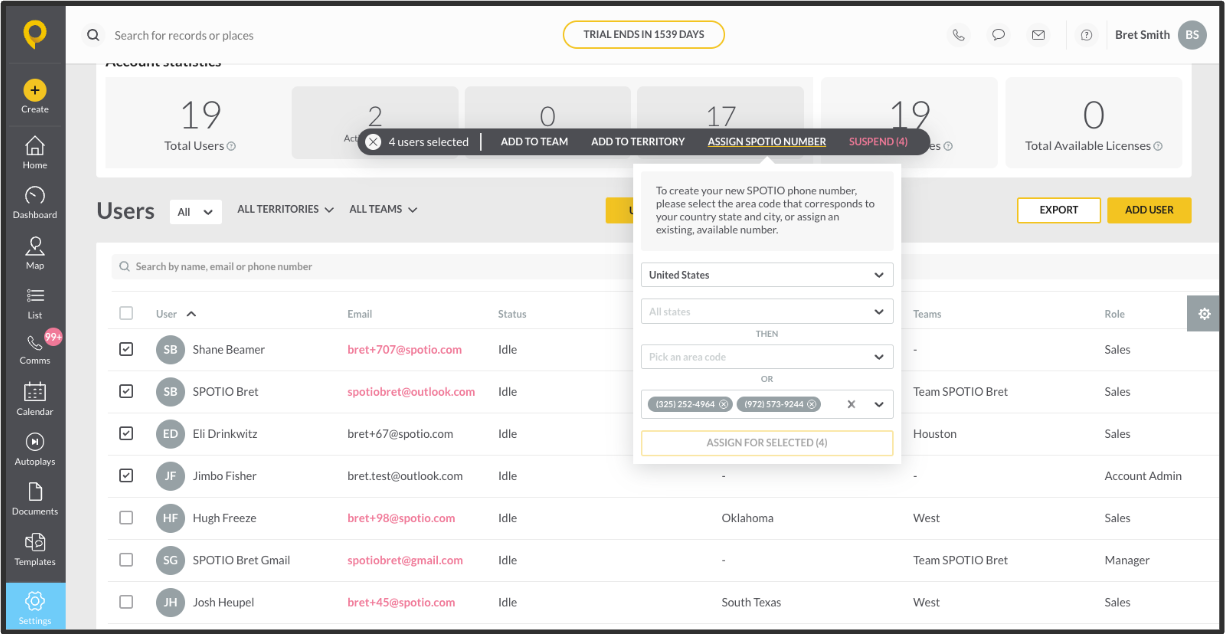Select SUSPEND (4) action
This screenshot has height=634, width=1225.
point(878,142)
